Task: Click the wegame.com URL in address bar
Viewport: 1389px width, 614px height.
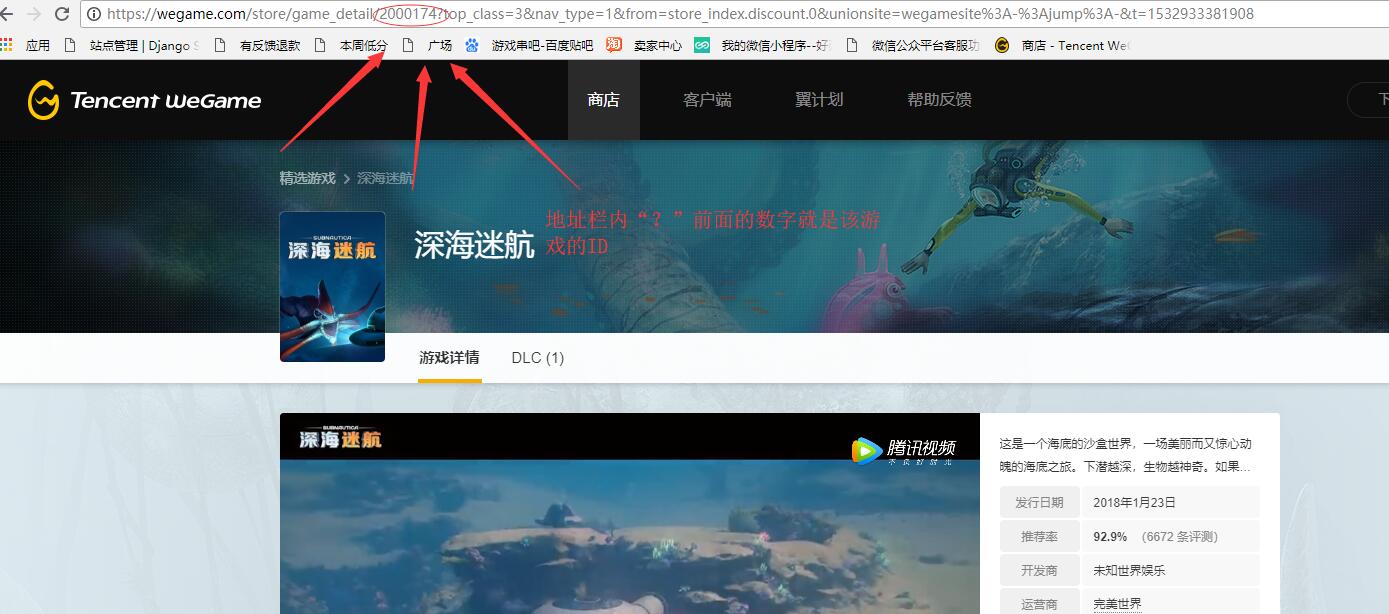Action: 680,14
